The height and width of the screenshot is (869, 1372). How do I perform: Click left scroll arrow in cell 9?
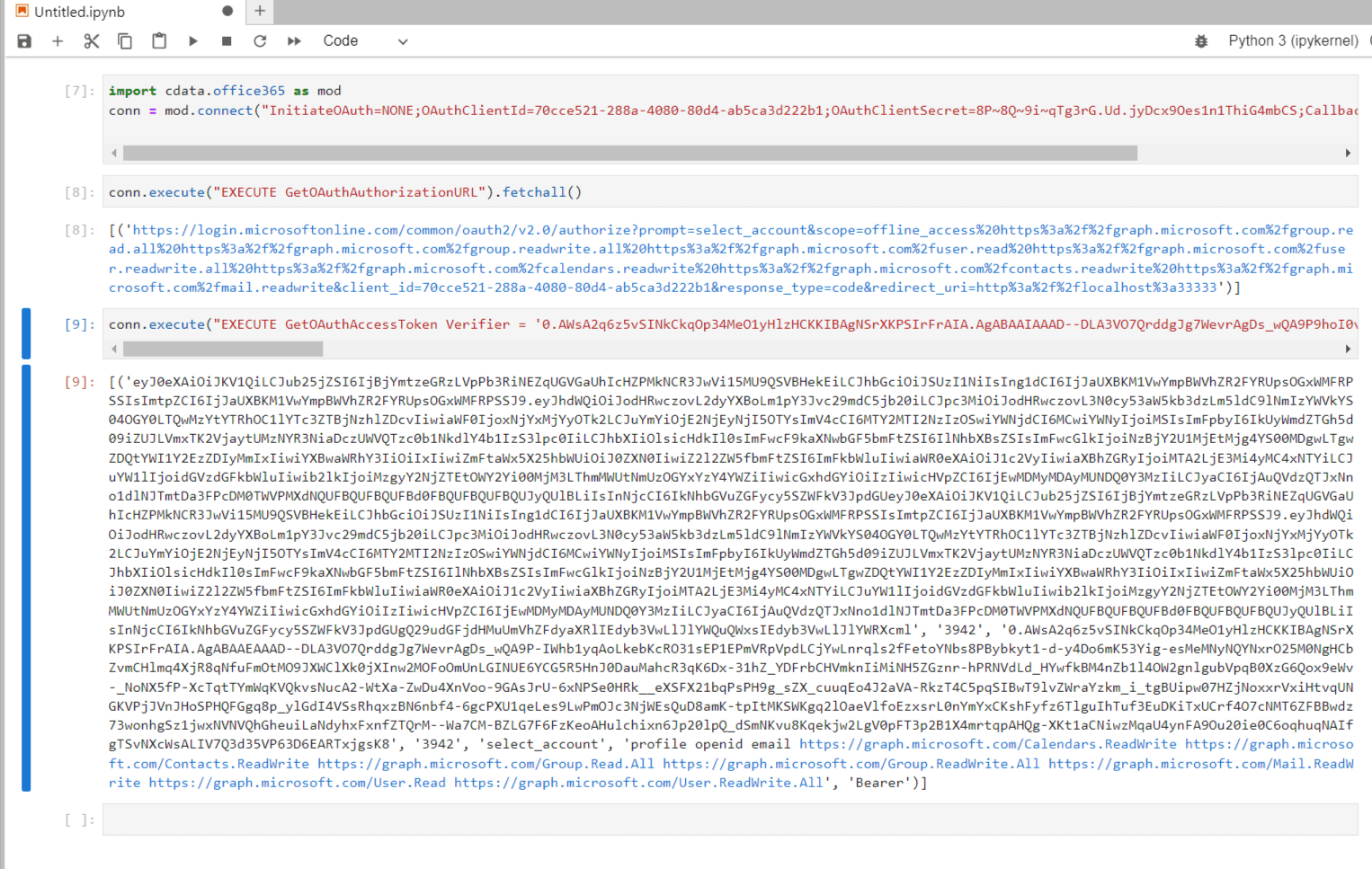click(x=114, y=349)
